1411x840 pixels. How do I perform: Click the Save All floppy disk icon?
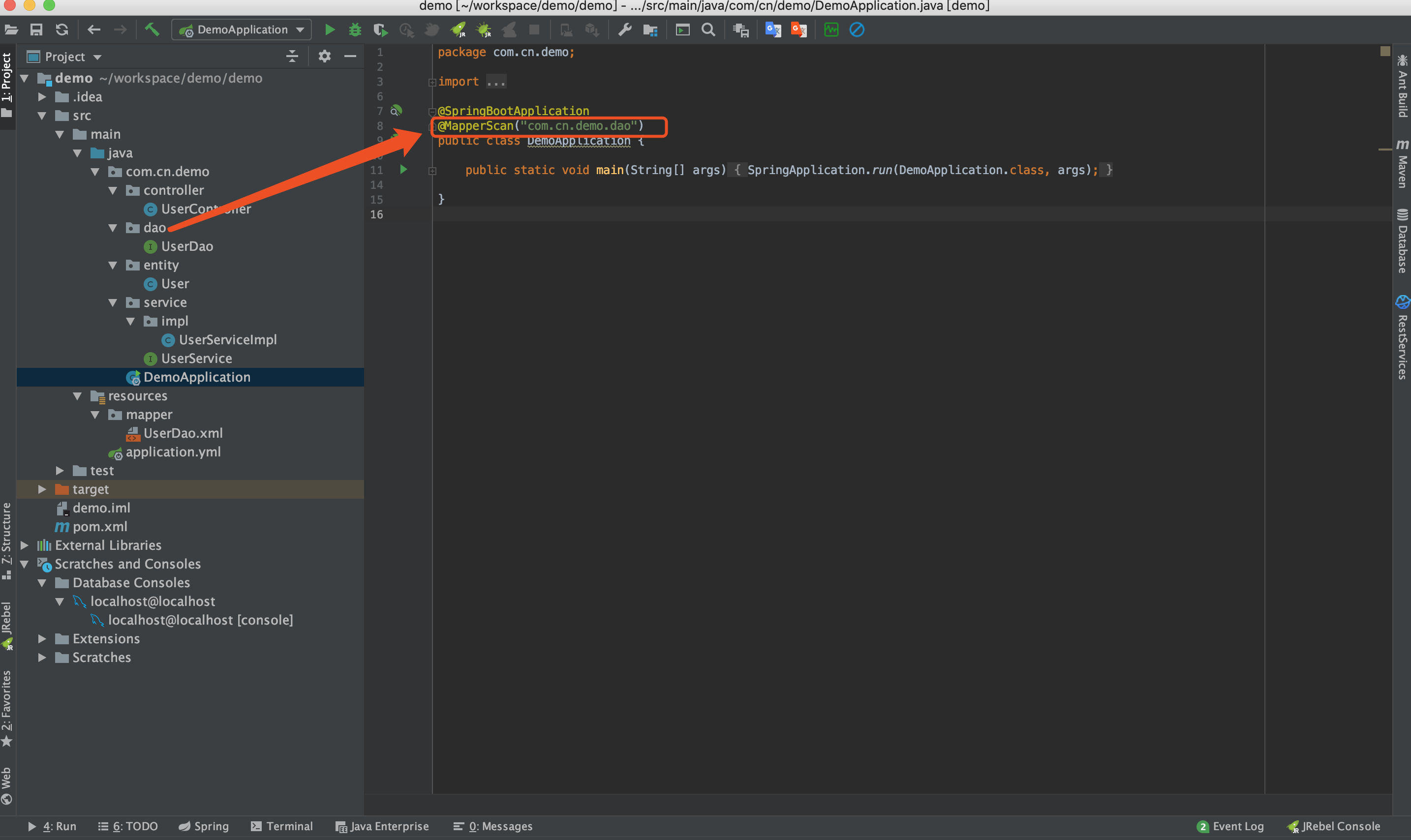pos(36,30)
